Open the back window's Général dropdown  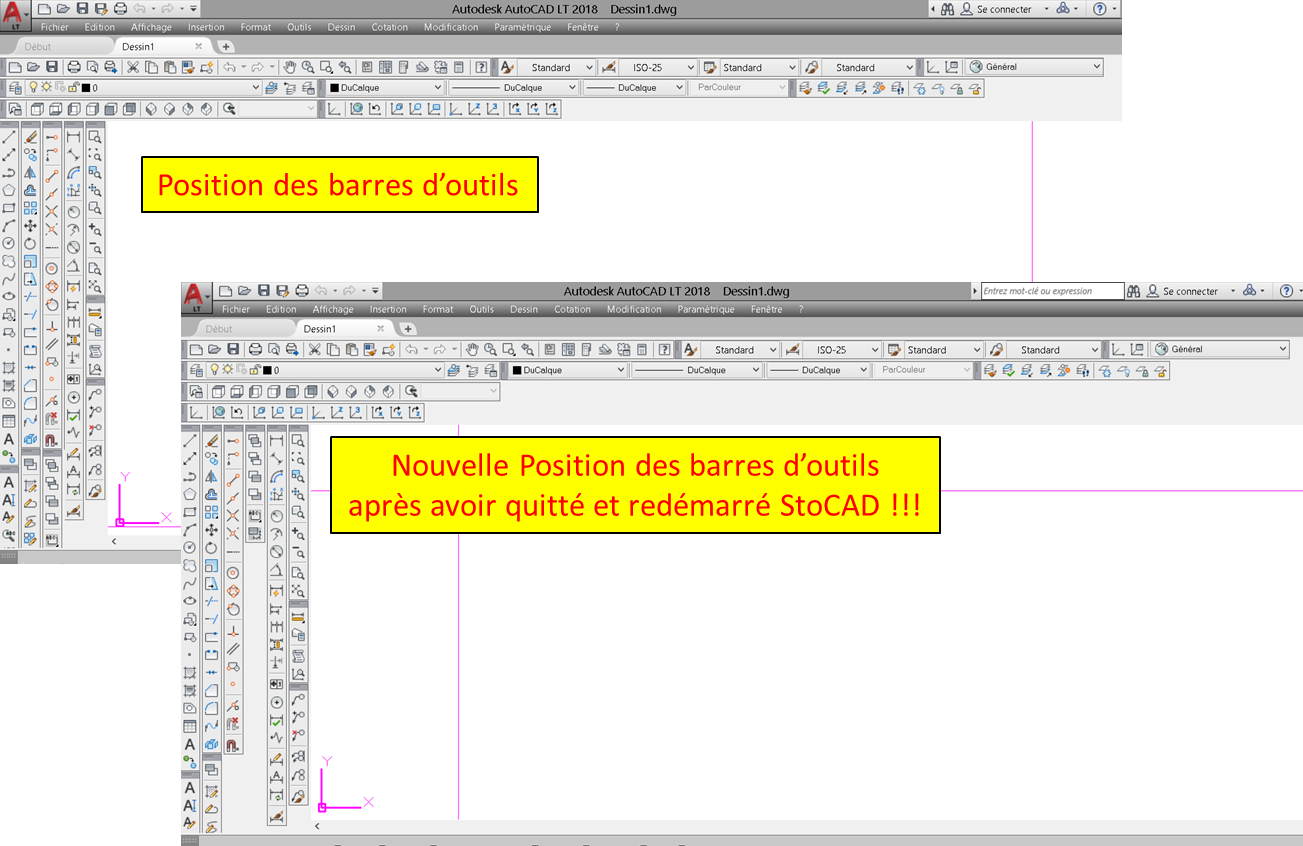(x=1034, y=68)
